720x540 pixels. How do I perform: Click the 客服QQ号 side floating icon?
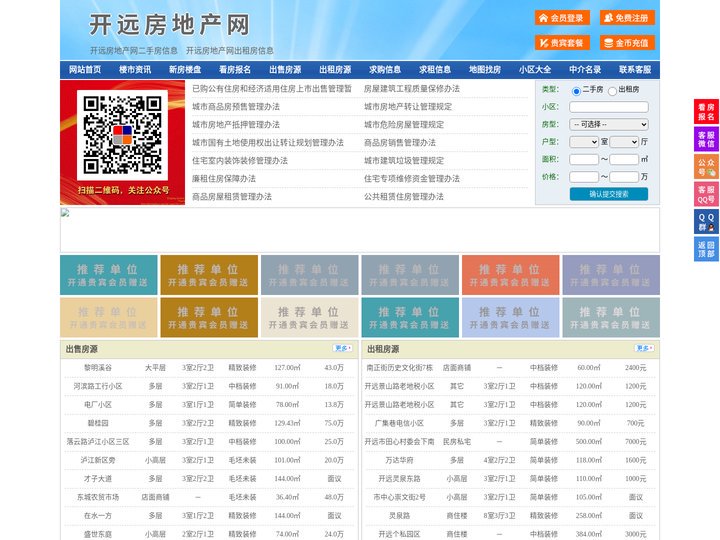[706, 194]
